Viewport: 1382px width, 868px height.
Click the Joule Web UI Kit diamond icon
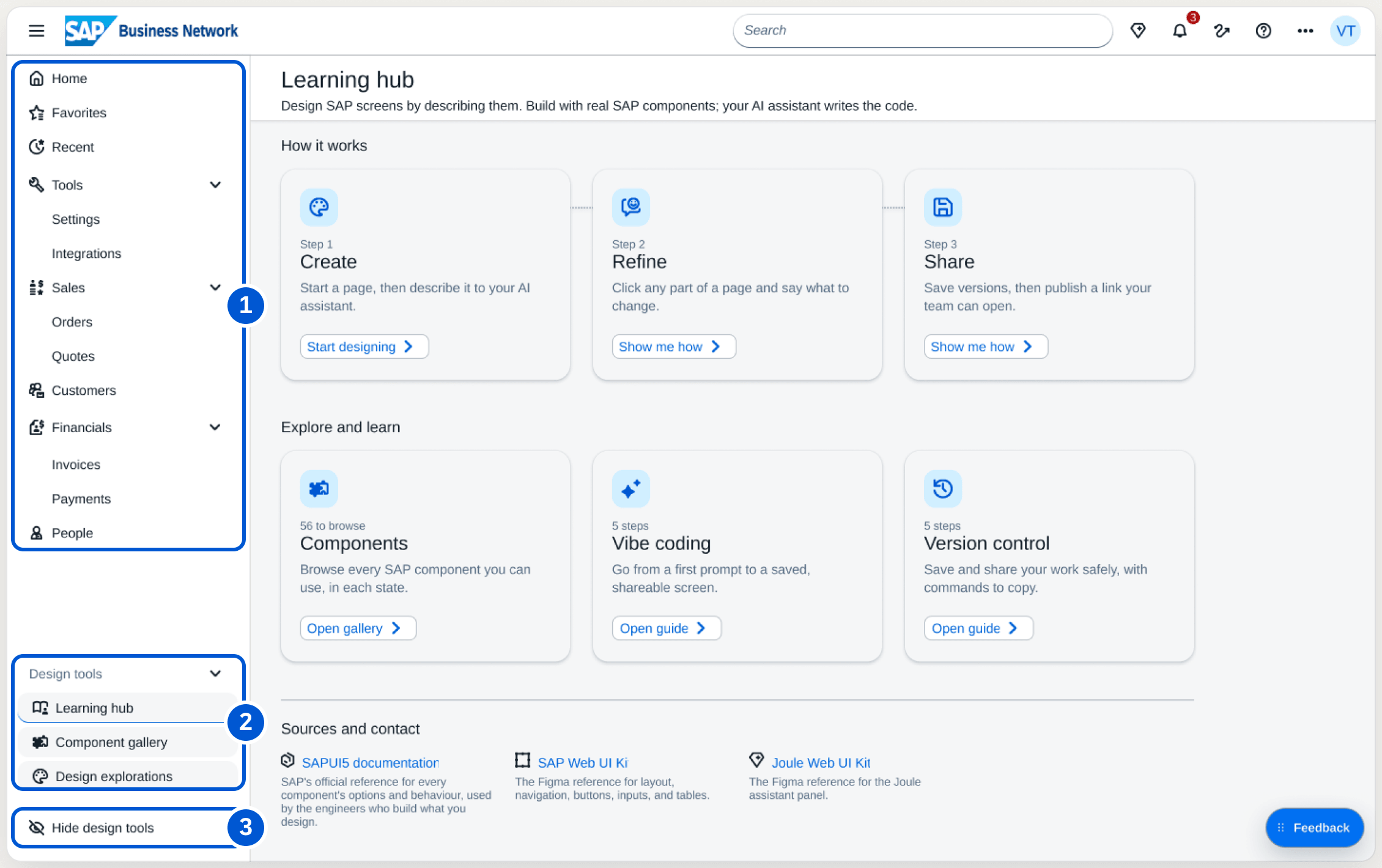pyautogui.click(x=757, y=760)
